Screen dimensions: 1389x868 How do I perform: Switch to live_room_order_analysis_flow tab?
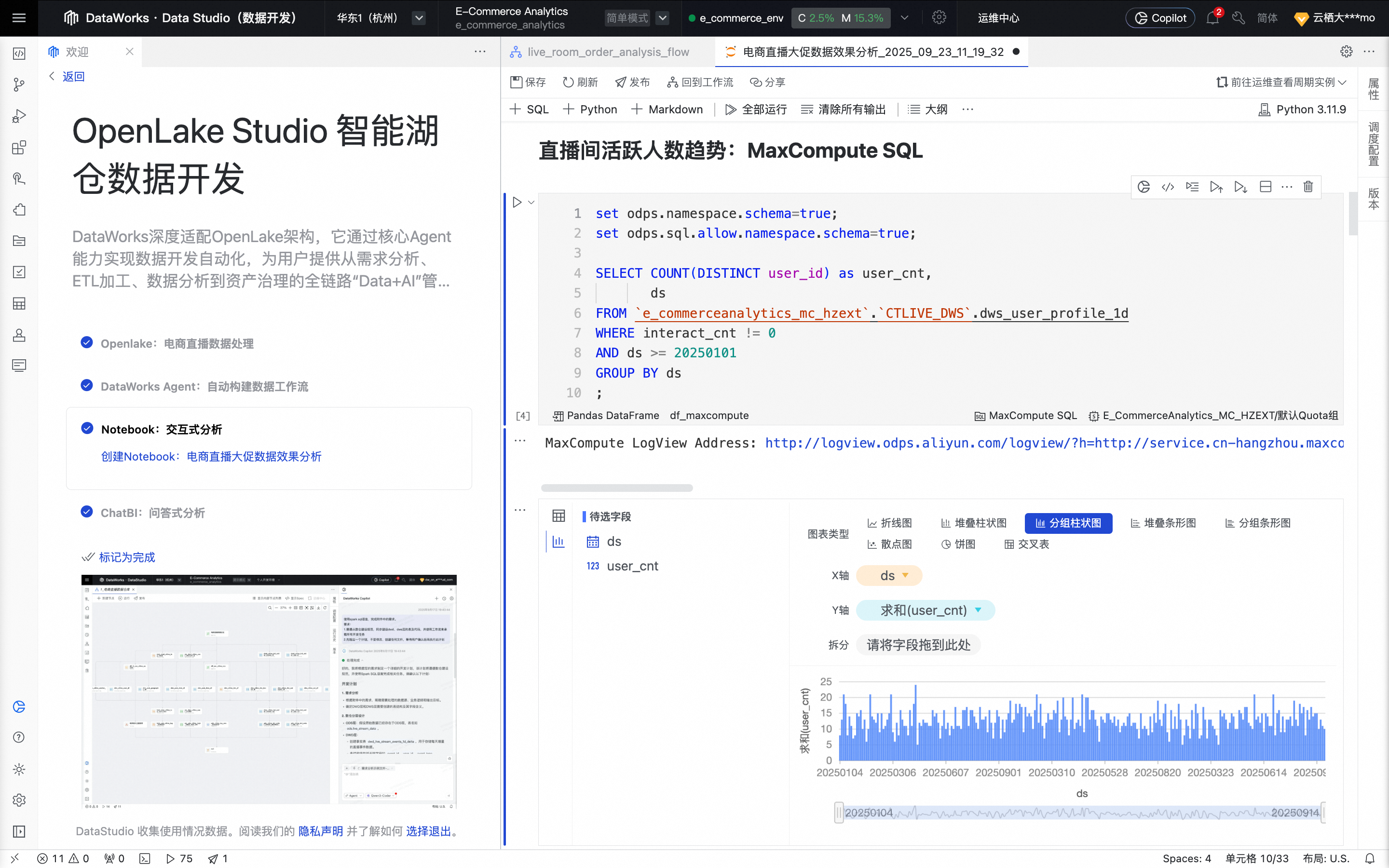607,52
